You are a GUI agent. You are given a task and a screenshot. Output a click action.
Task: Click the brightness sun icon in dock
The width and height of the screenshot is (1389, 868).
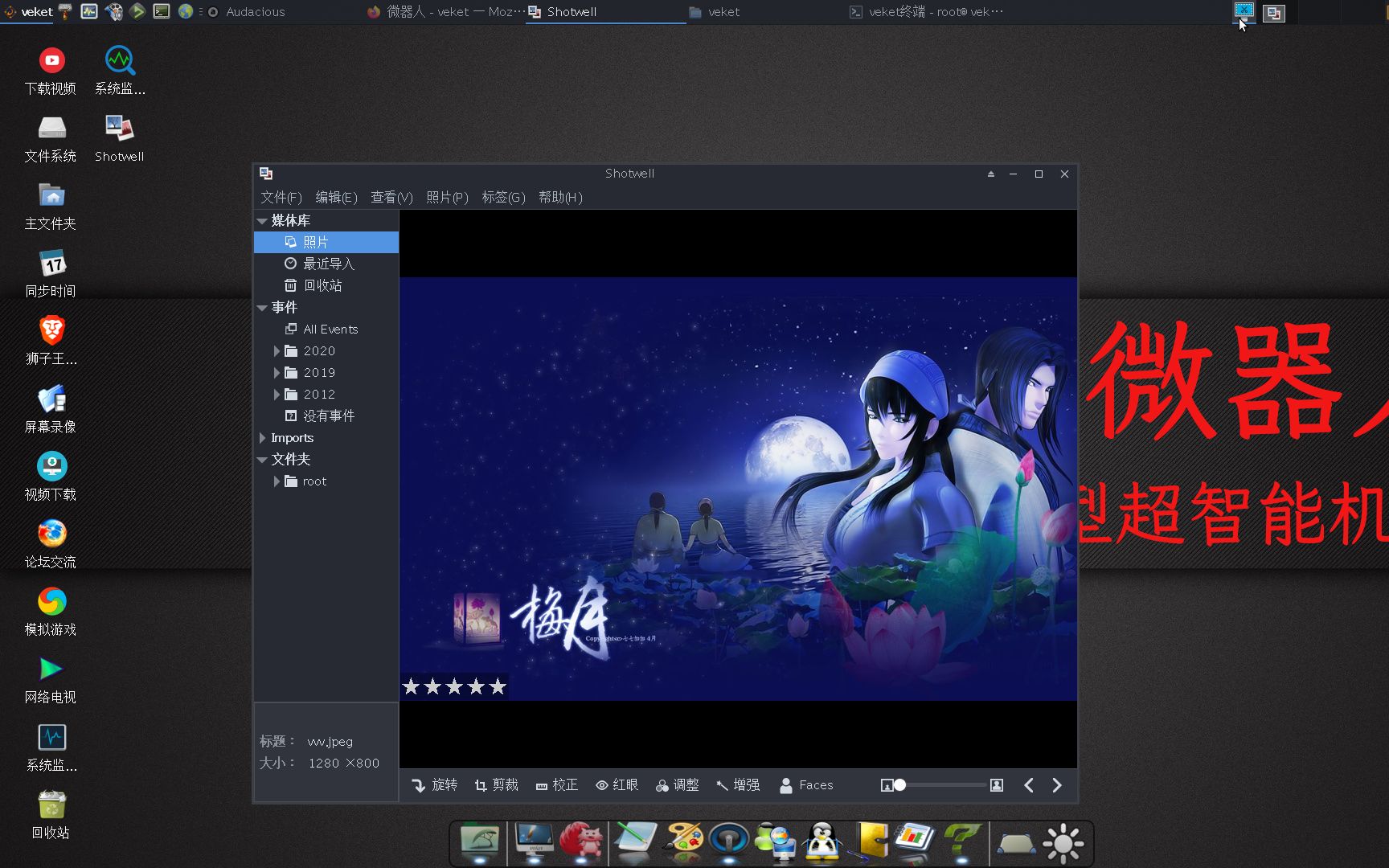click(1063, 843)
